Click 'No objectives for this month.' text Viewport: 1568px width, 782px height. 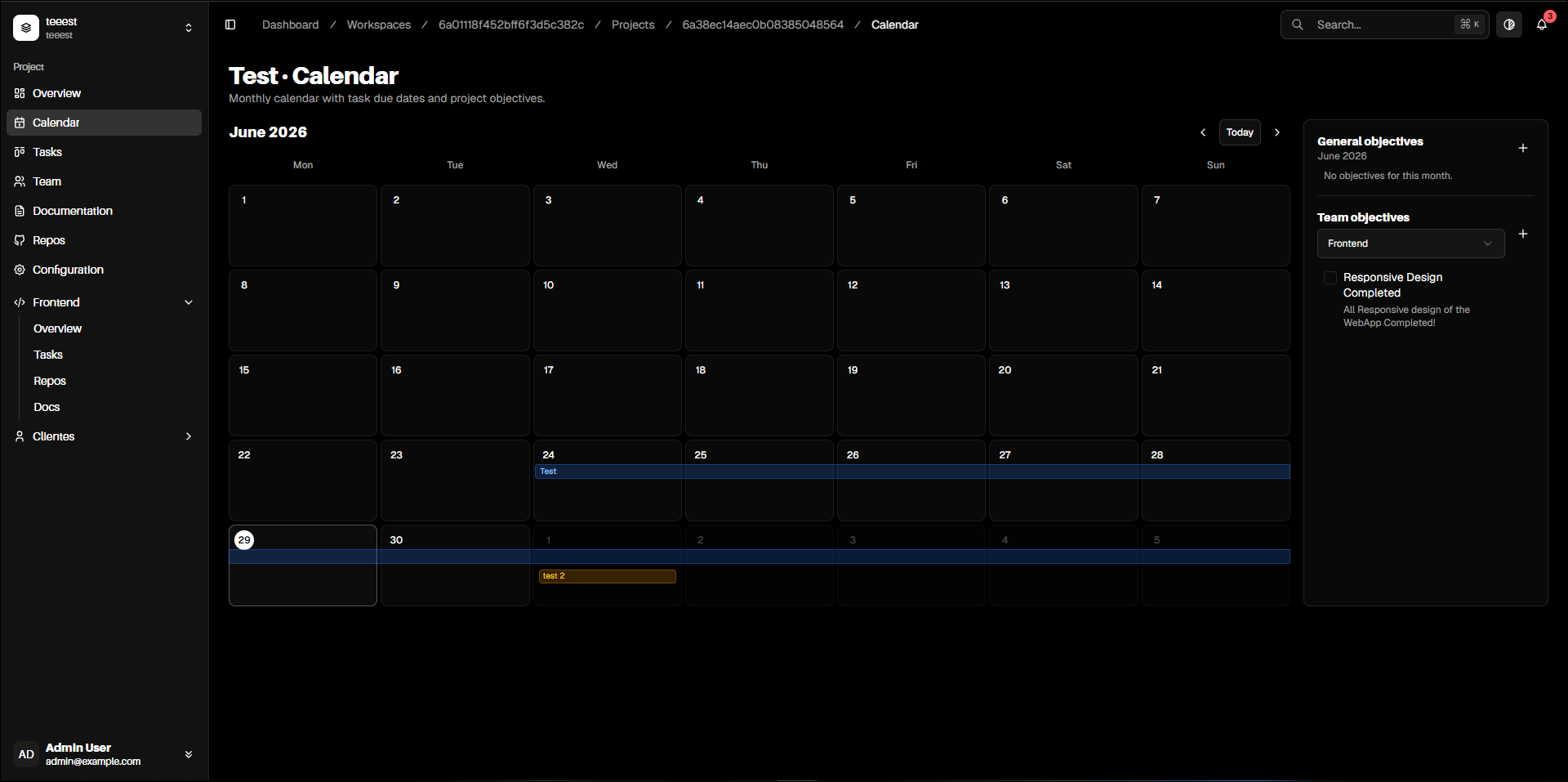click(x=1388, y=176)
